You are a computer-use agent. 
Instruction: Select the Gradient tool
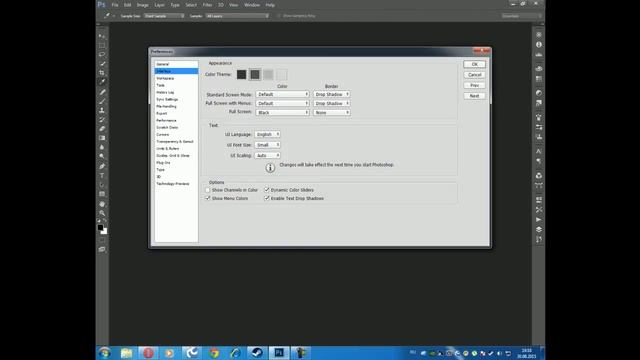click(102, 138)
